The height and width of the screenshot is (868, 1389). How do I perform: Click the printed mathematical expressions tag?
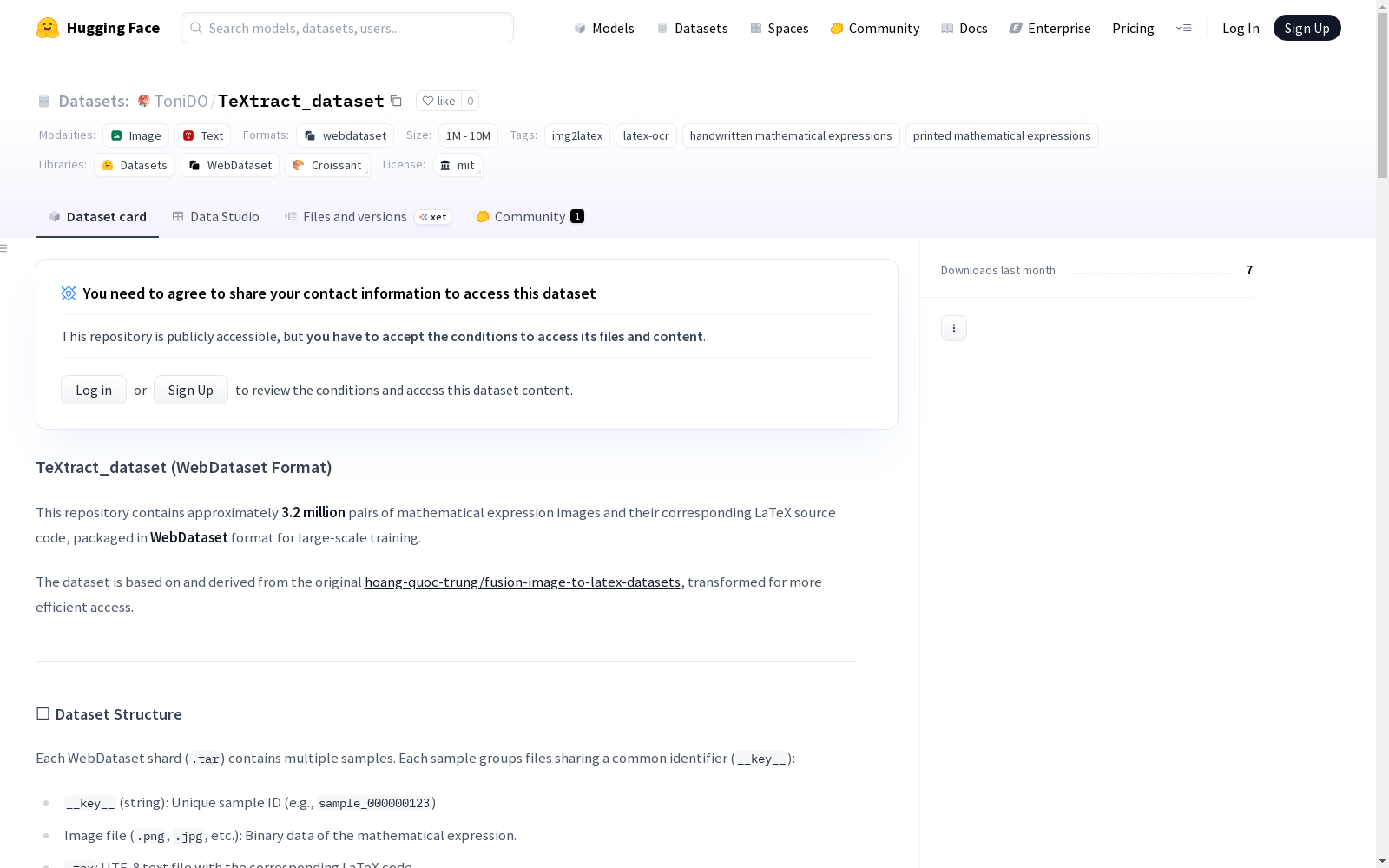click(1002, 135)
